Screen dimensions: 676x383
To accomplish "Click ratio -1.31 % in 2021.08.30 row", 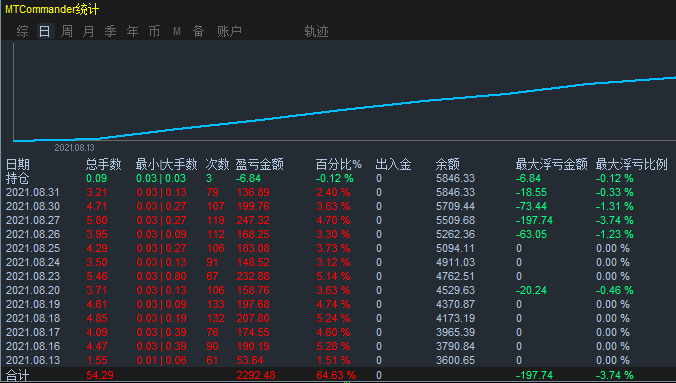I will (x=615, y=206).
